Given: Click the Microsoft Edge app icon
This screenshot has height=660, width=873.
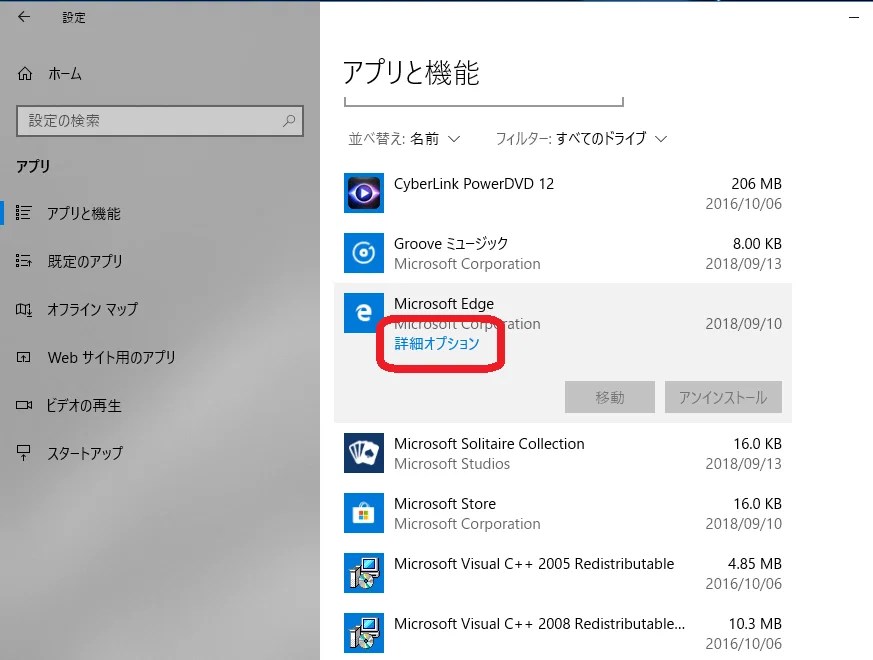Looking at the screenshot, I should (x=364, y=313).
